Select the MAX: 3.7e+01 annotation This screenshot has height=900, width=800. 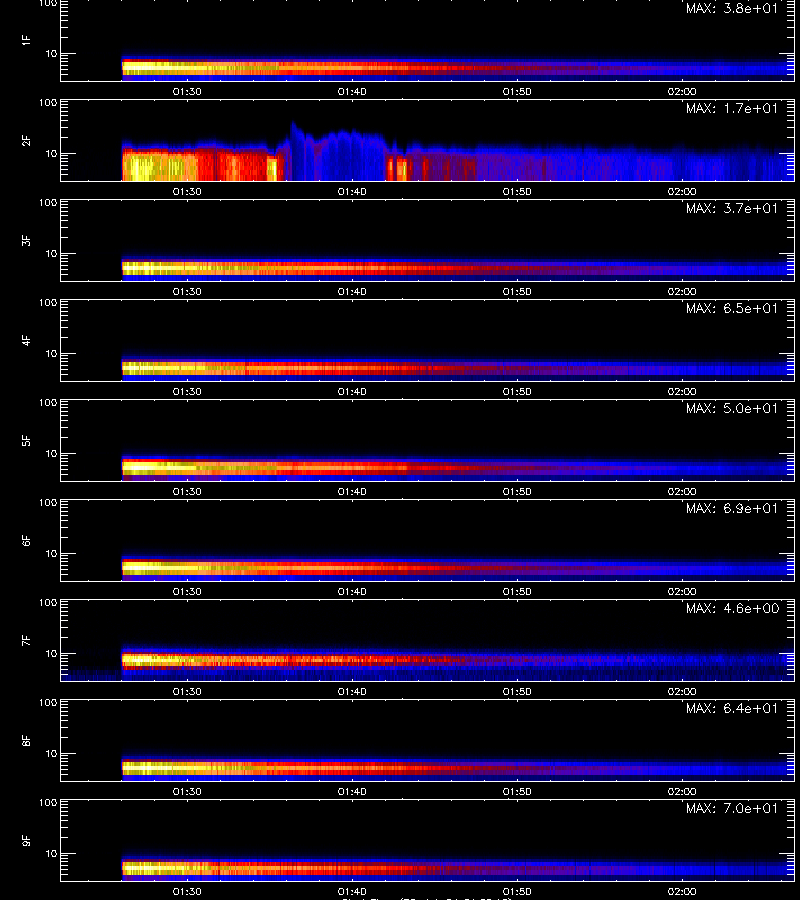click(732, 208)
